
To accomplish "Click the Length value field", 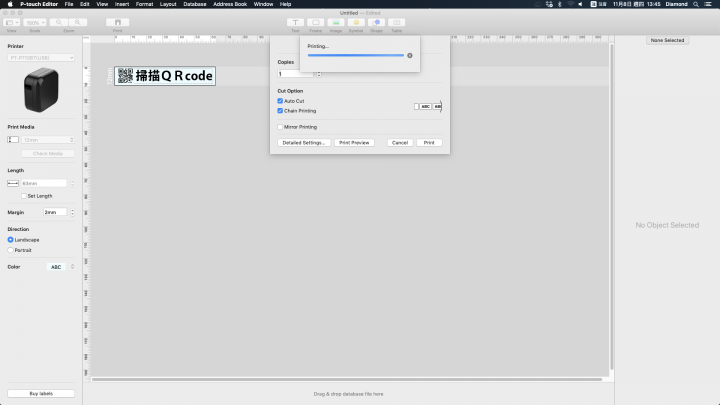I will click(x=44, y=183).
